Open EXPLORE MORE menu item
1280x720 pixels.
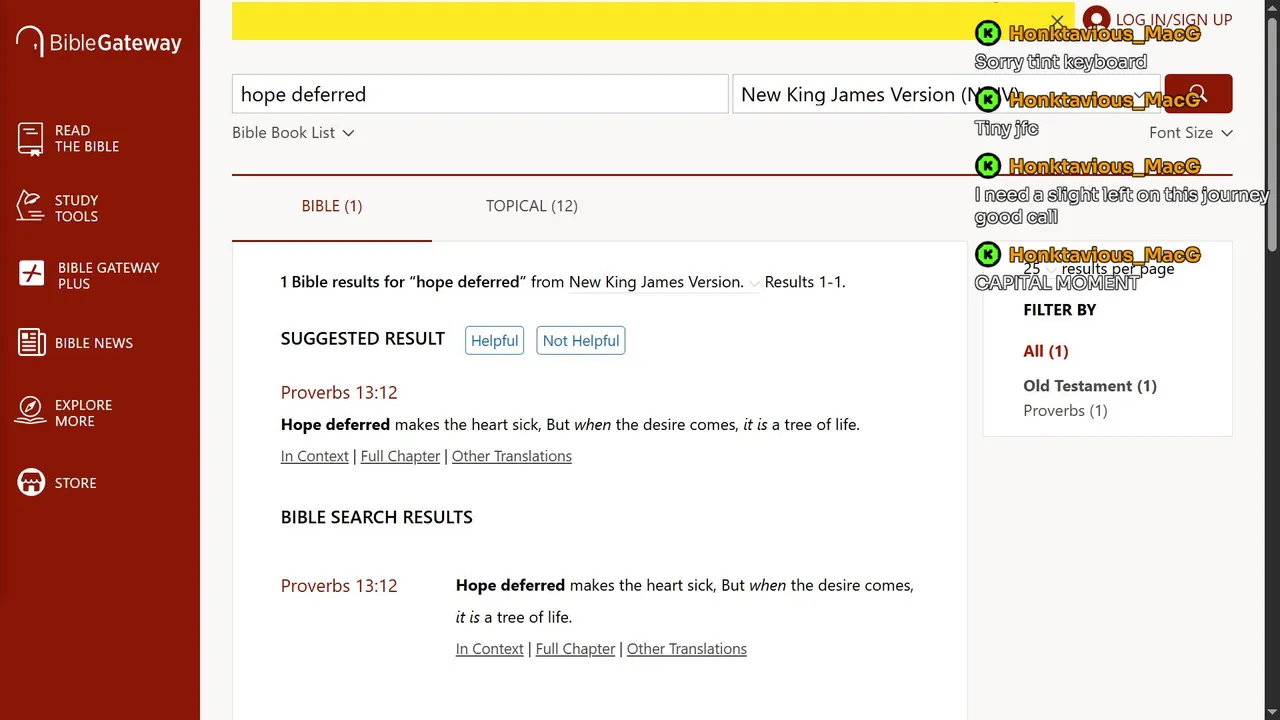tap(84, 413)
